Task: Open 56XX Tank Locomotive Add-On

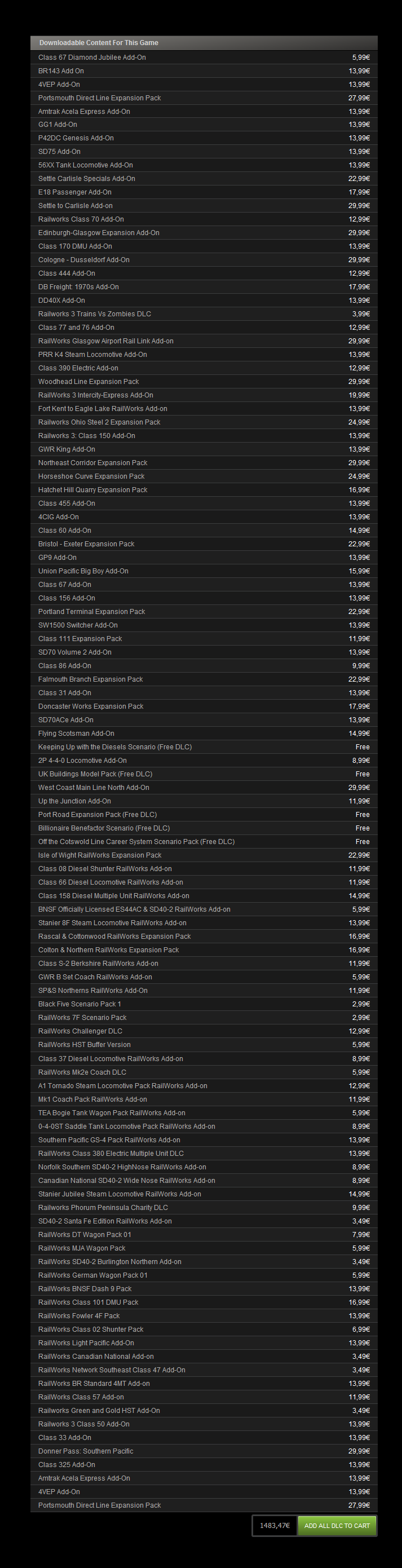Action: [x=204, y=165]
